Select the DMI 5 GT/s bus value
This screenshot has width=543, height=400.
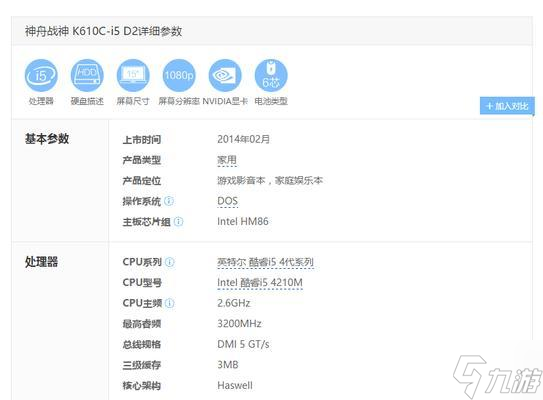coord(243,344)
